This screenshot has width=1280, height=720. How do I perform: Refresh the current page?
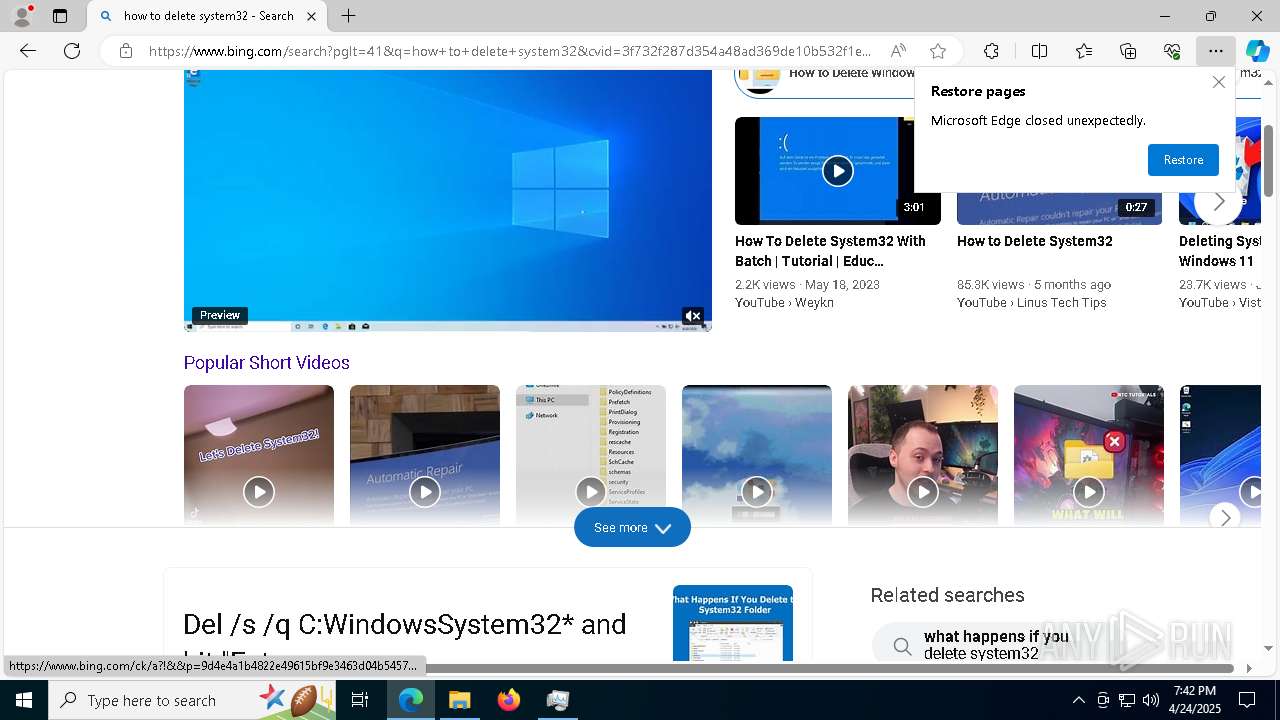(72, 51)
